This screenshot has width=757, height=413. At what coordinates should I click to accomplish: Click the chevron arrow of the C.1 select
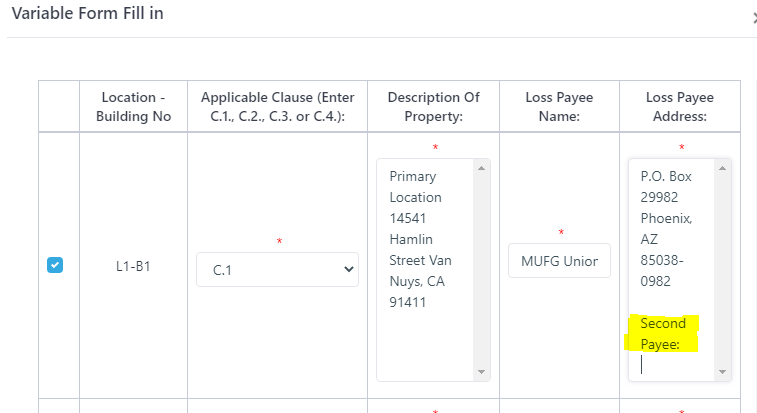tap(348, 269)
